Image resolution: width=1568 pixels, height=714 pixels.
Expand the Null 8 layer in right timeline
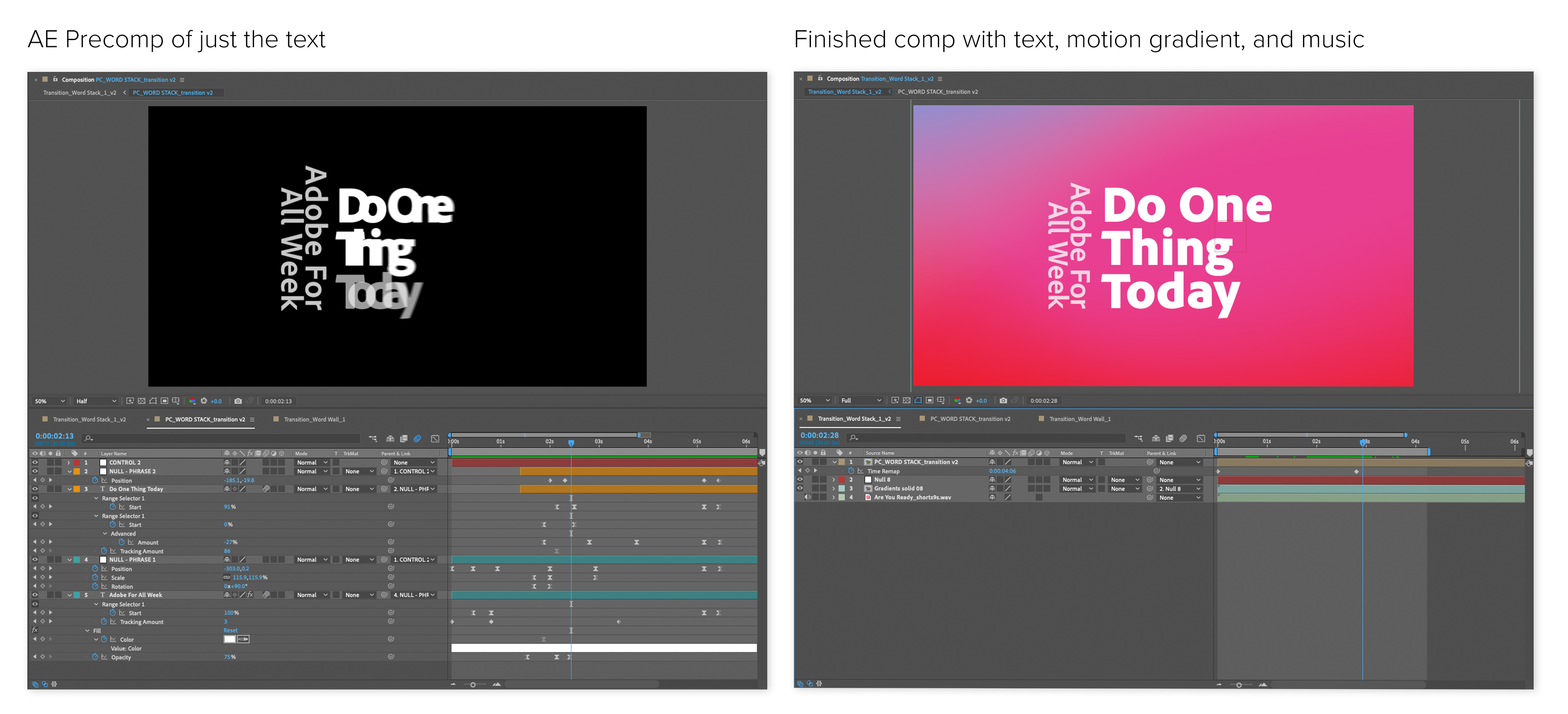834,480
